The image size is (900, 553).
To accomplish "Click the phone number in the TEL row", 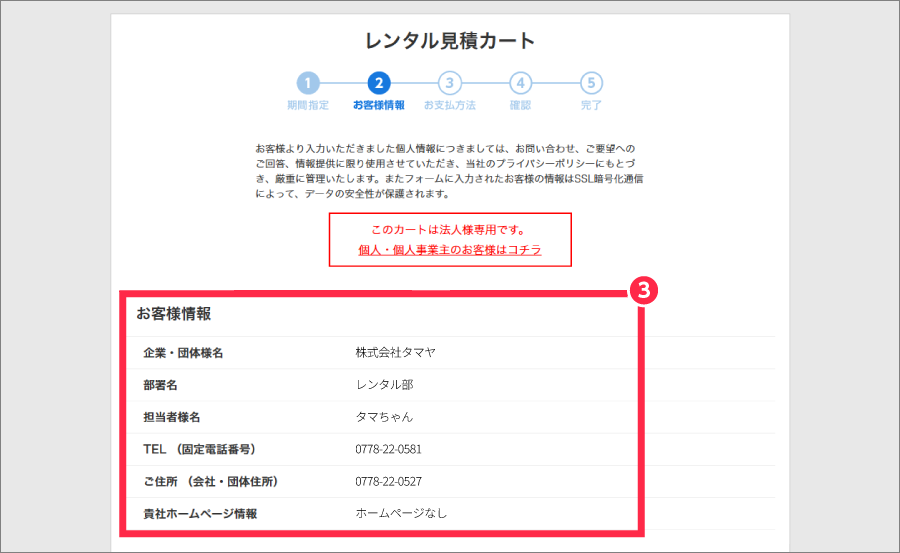I will 388,449.
